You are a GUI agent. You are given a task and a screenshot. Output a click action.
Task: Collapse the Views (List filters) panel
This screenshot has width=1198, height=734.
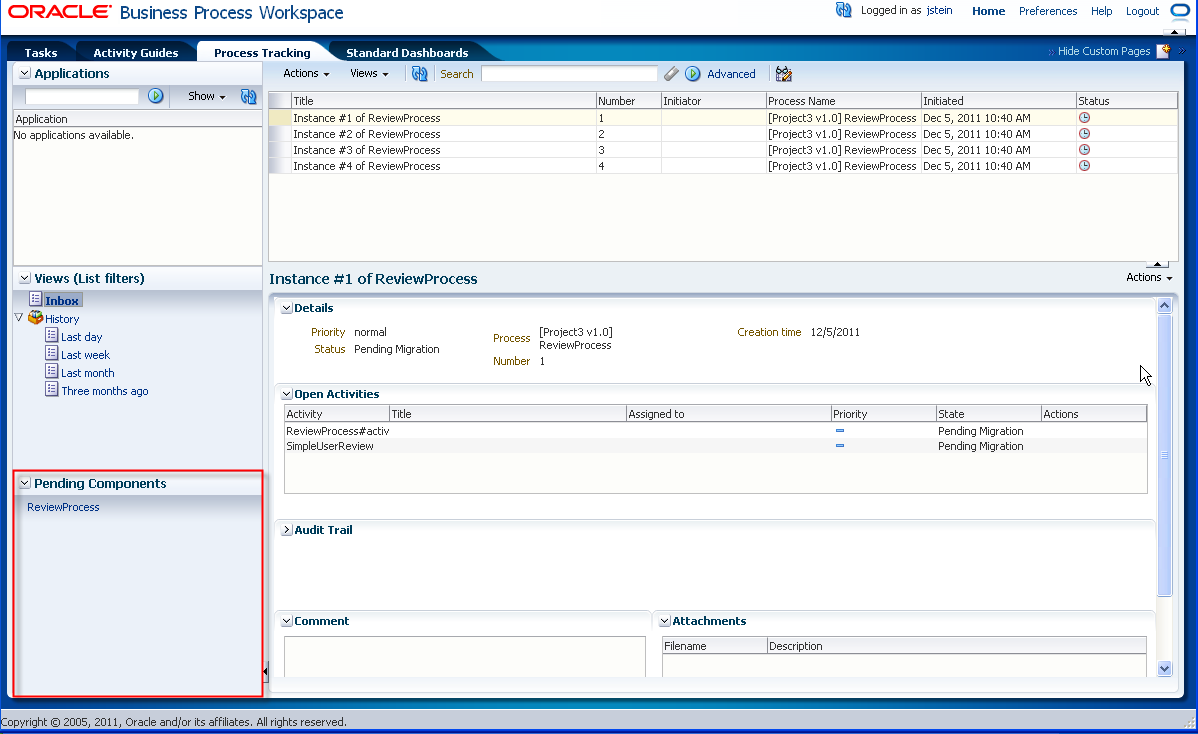pos(24,278)
